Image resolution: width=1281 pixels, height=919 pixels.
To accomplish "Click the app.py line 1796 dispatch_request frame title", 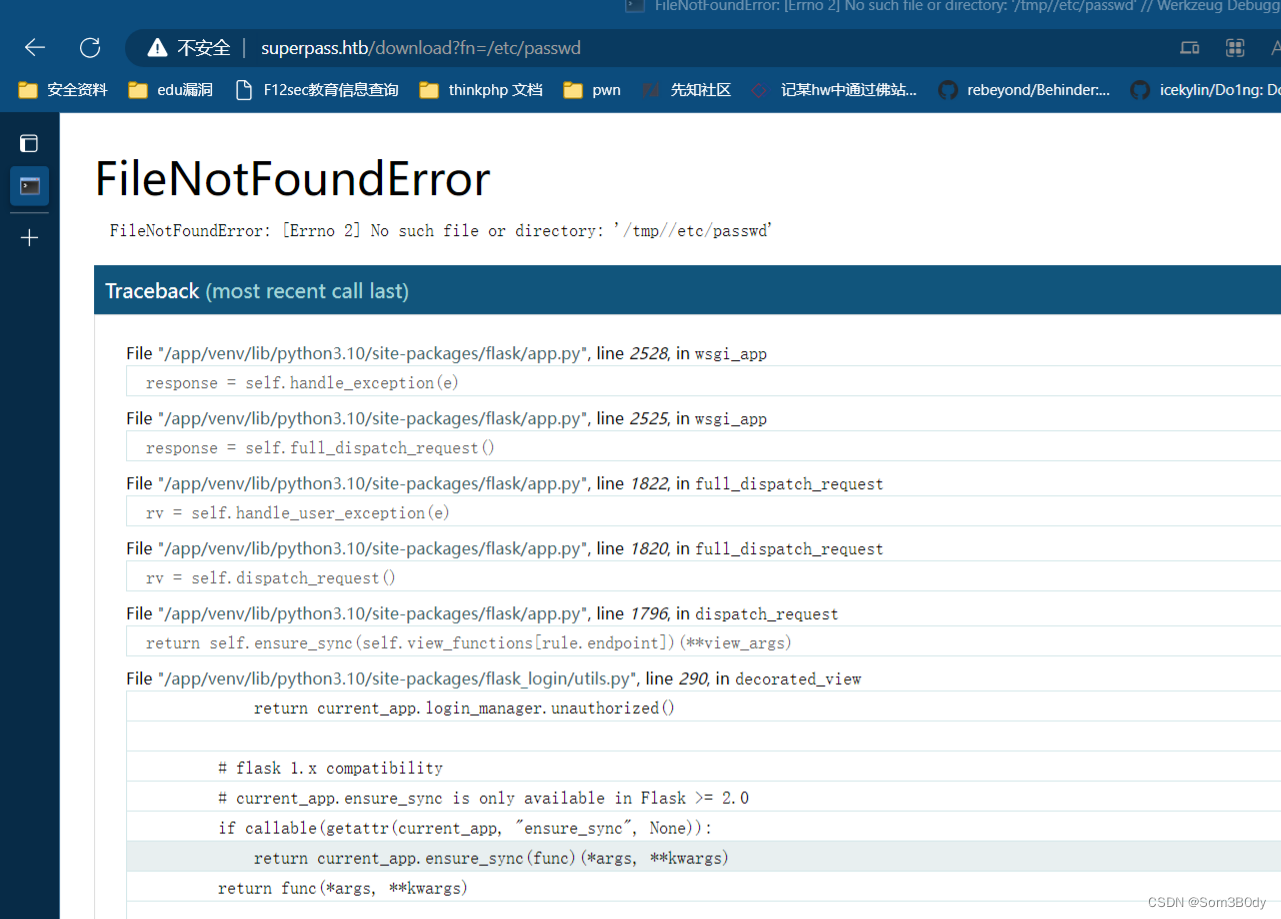I will click(482, 614).
